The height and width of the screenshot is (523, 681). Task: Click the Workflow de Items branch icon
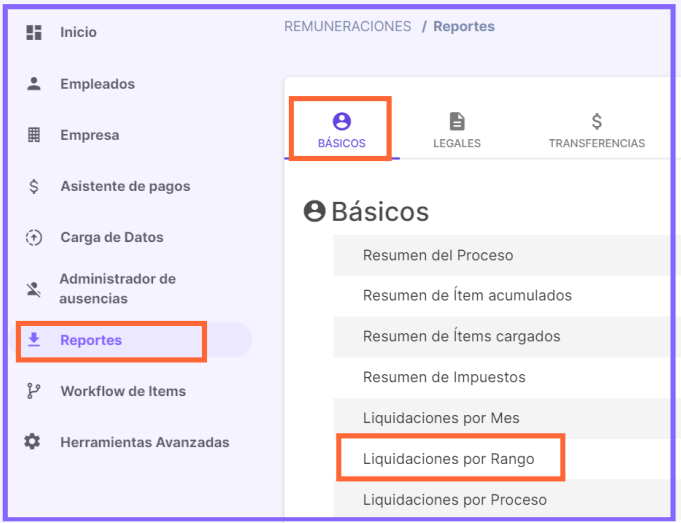point(34,391)
